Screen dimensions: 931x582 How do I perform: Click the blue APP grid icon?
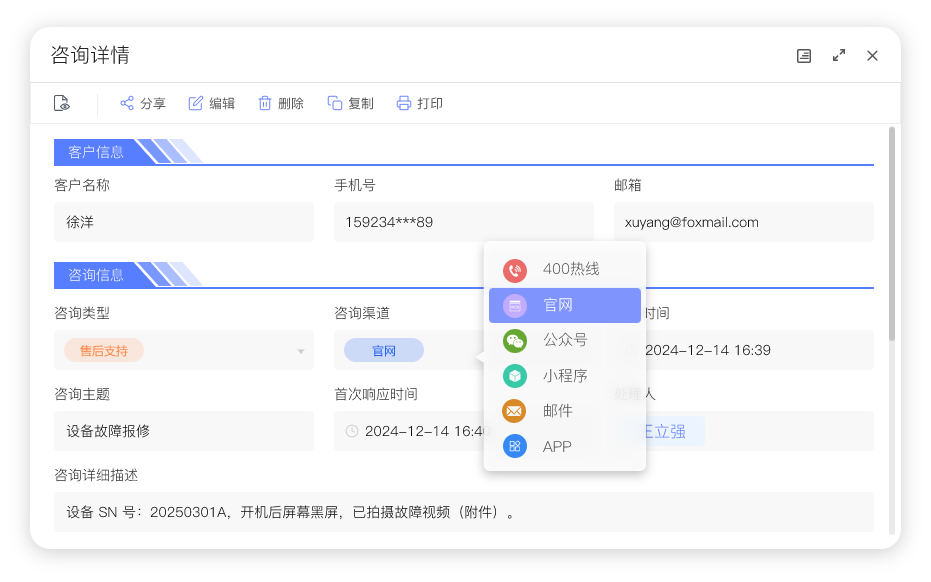click(x=515, y=446)
